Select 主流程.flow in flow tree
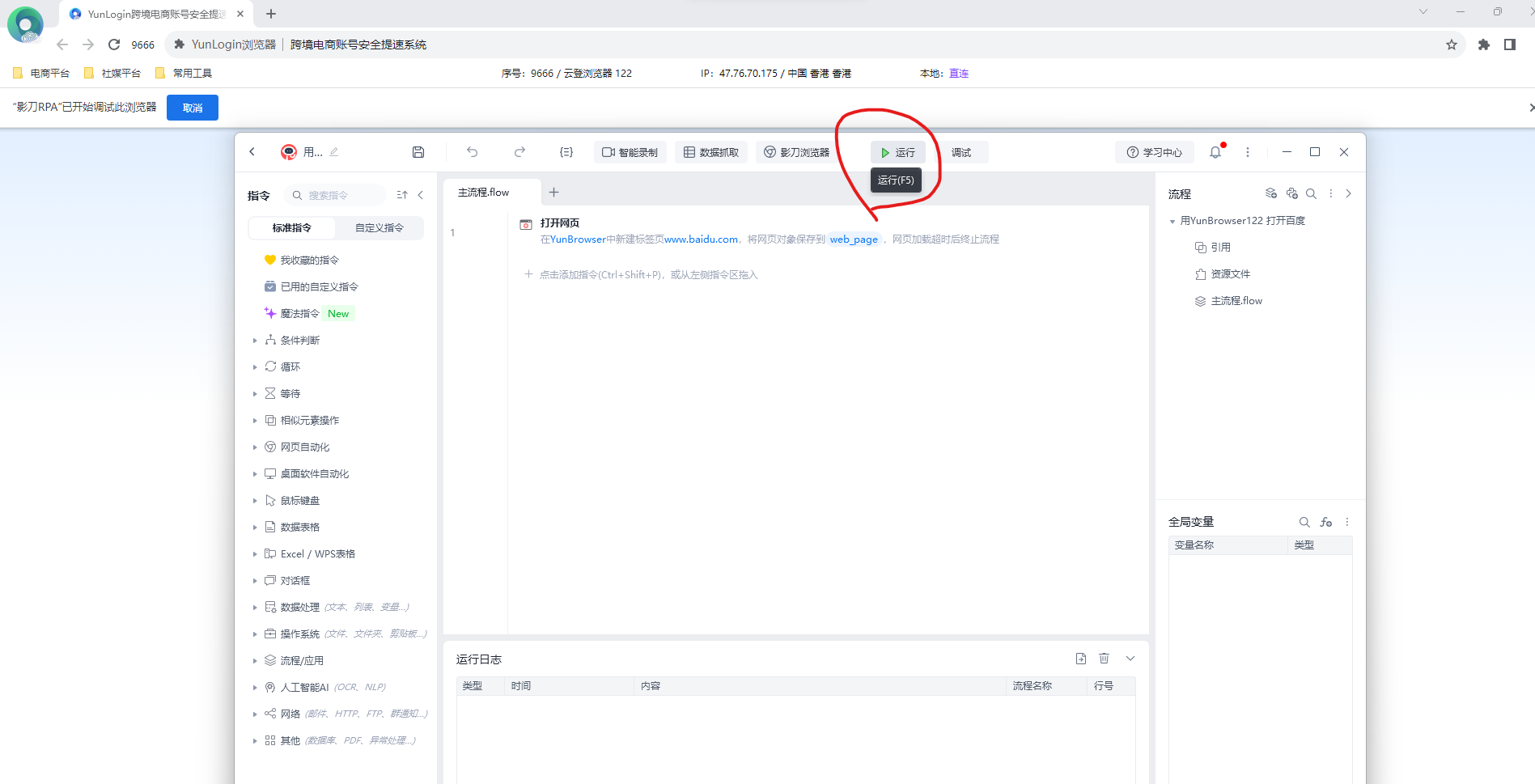The image size is (1535, 784). pyautogui.click(x=1228, y=300)
